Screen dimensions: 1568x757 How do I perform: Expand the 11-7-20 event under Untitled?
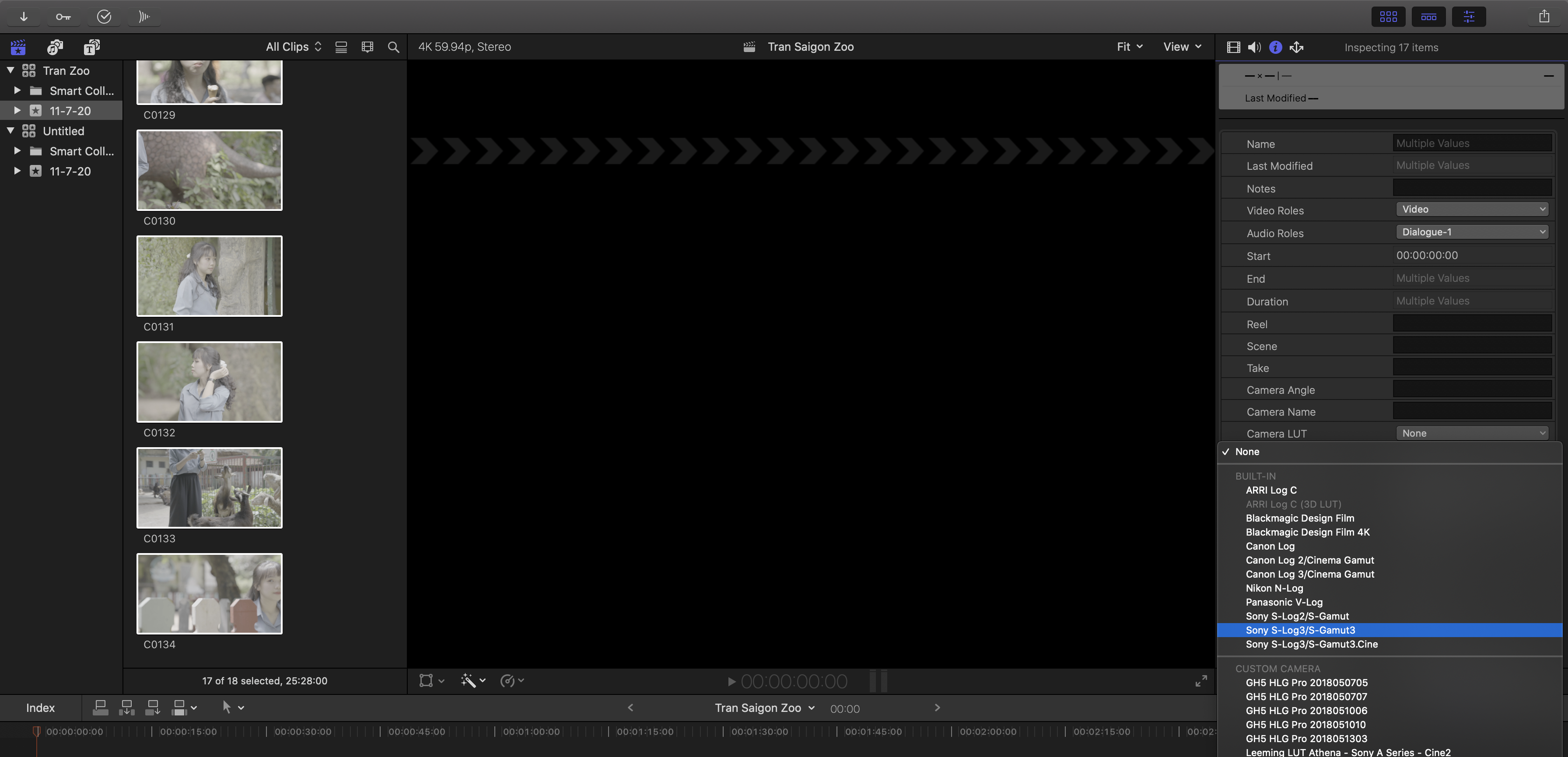click(17, 171)
